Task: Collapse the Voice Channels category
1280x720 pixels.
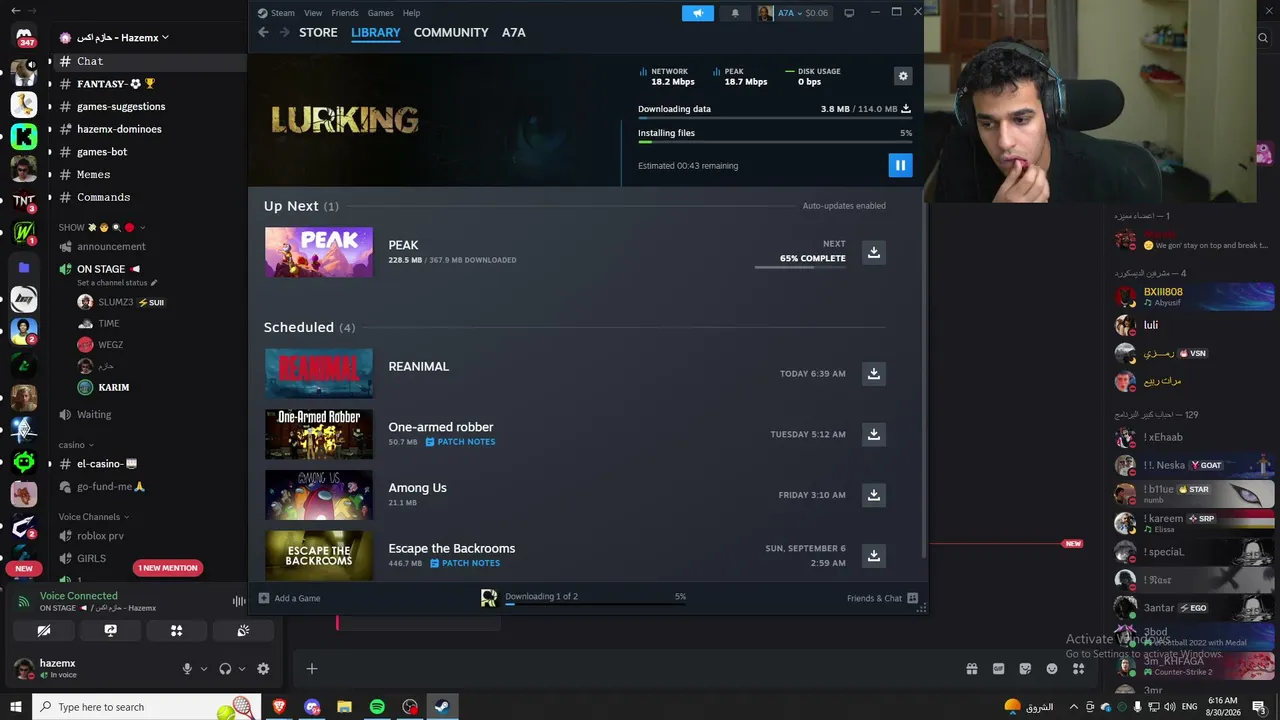Action: (x=94, y=517)
